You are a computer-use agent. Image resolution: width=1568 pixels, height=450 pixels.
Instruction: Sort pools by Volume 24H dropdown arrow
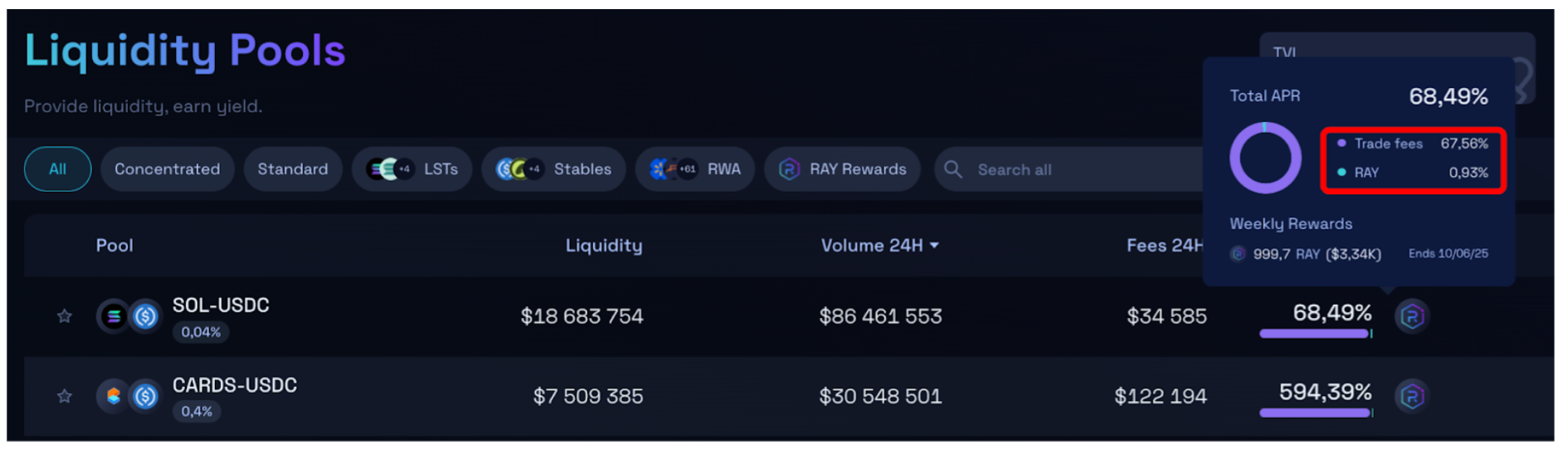coord(935,246)
